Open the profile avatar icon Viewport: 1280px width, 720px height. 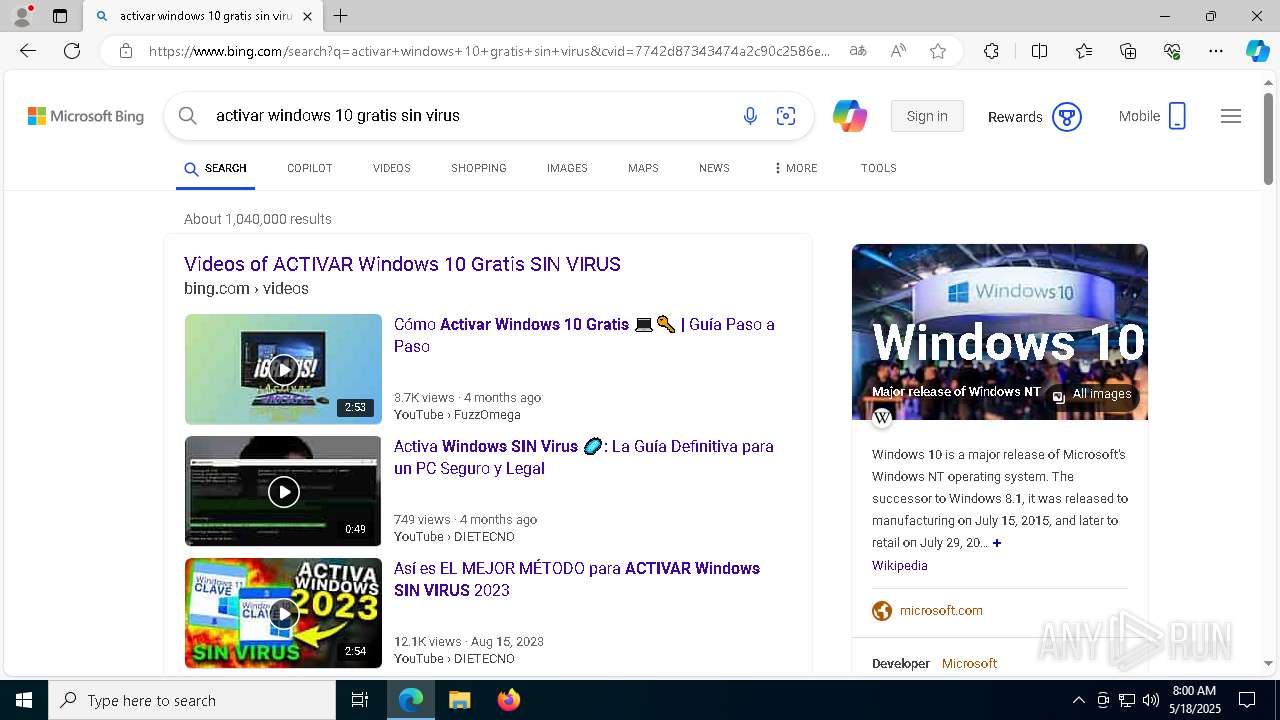click(22, 16)
